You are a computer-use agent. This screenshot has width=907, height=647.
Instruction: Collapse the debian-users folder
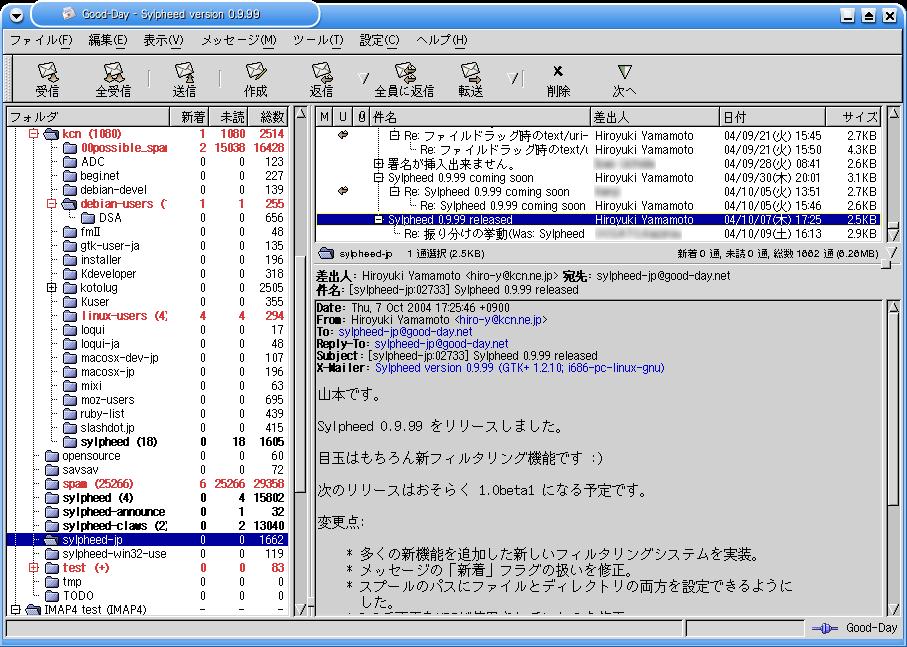[51, 204]
